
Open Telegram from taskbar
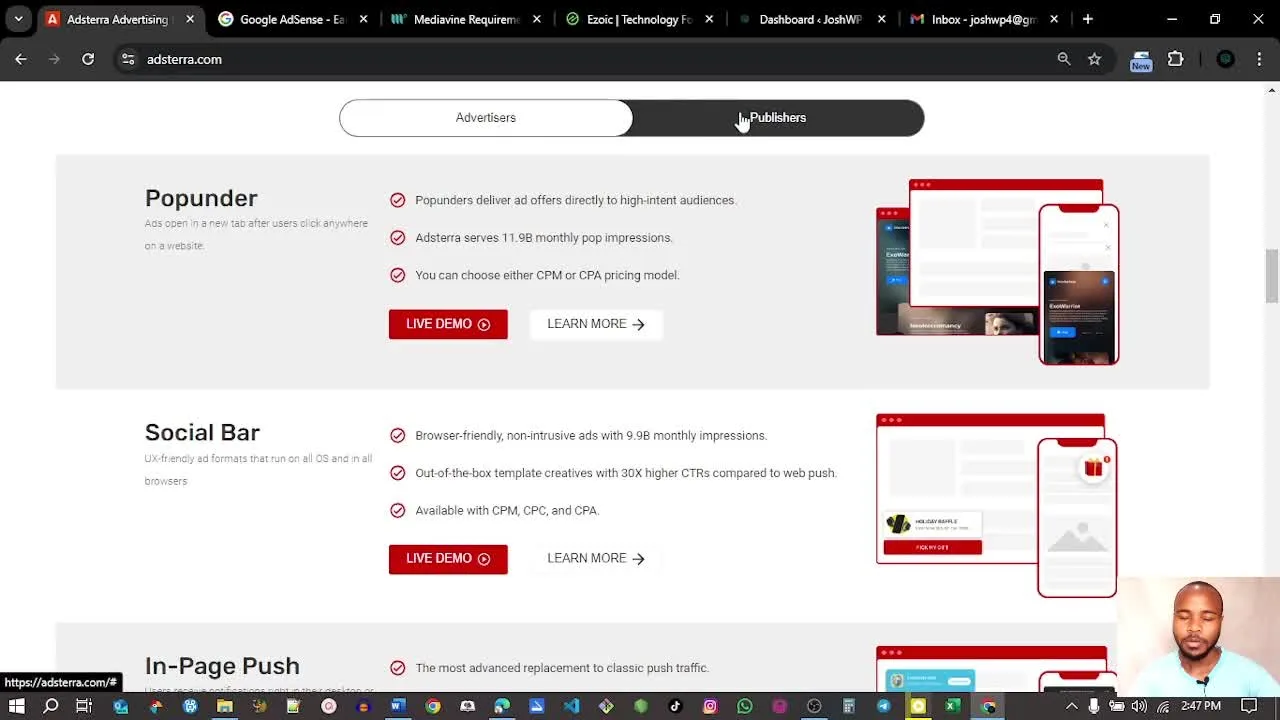884,706
